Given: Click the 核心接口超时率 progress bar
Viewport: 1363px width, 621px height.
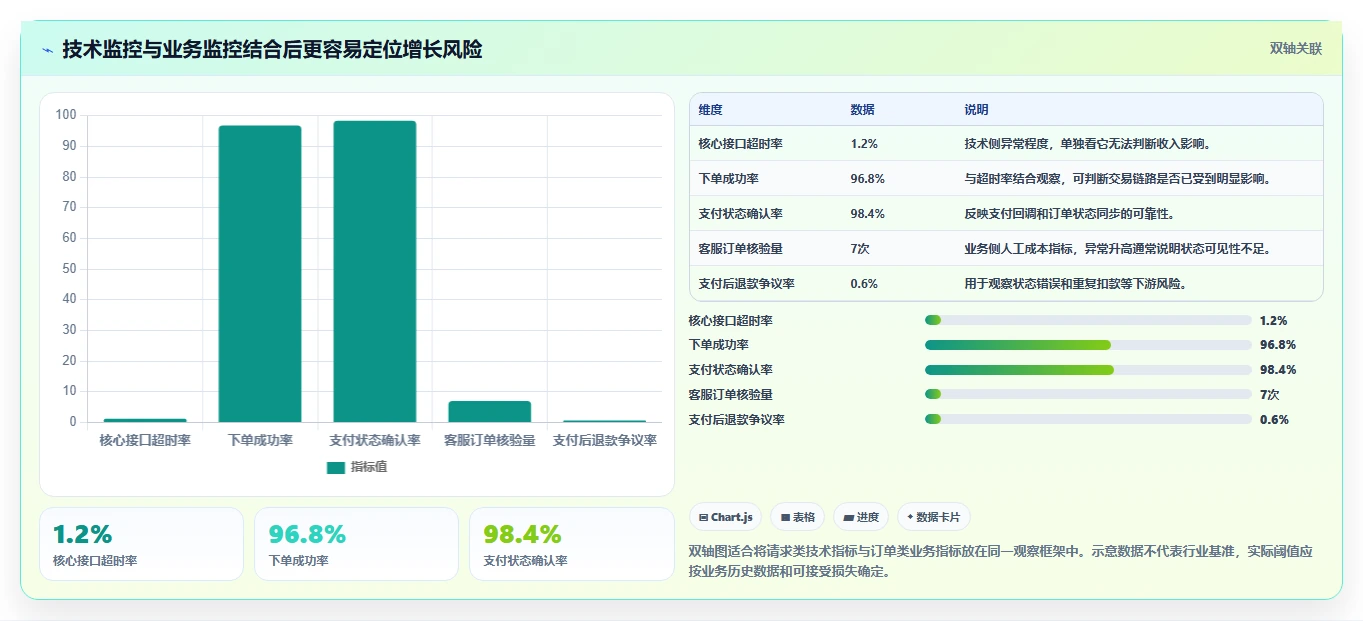Looking at the screenshot, I should (x=1088, y=320).
